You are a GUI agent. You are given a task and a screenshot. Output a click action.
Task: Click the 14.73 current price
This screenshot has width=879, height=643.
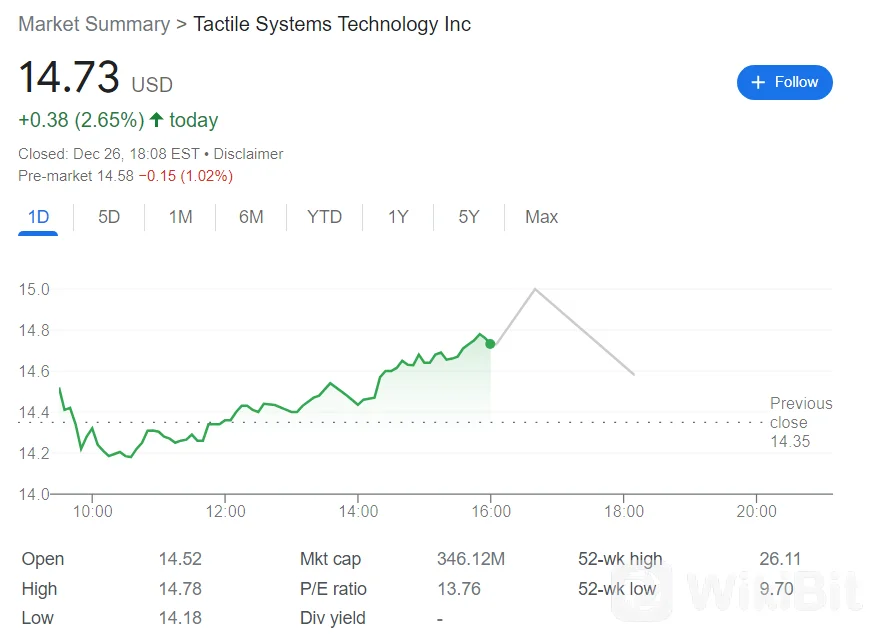(x=69, y=78)
